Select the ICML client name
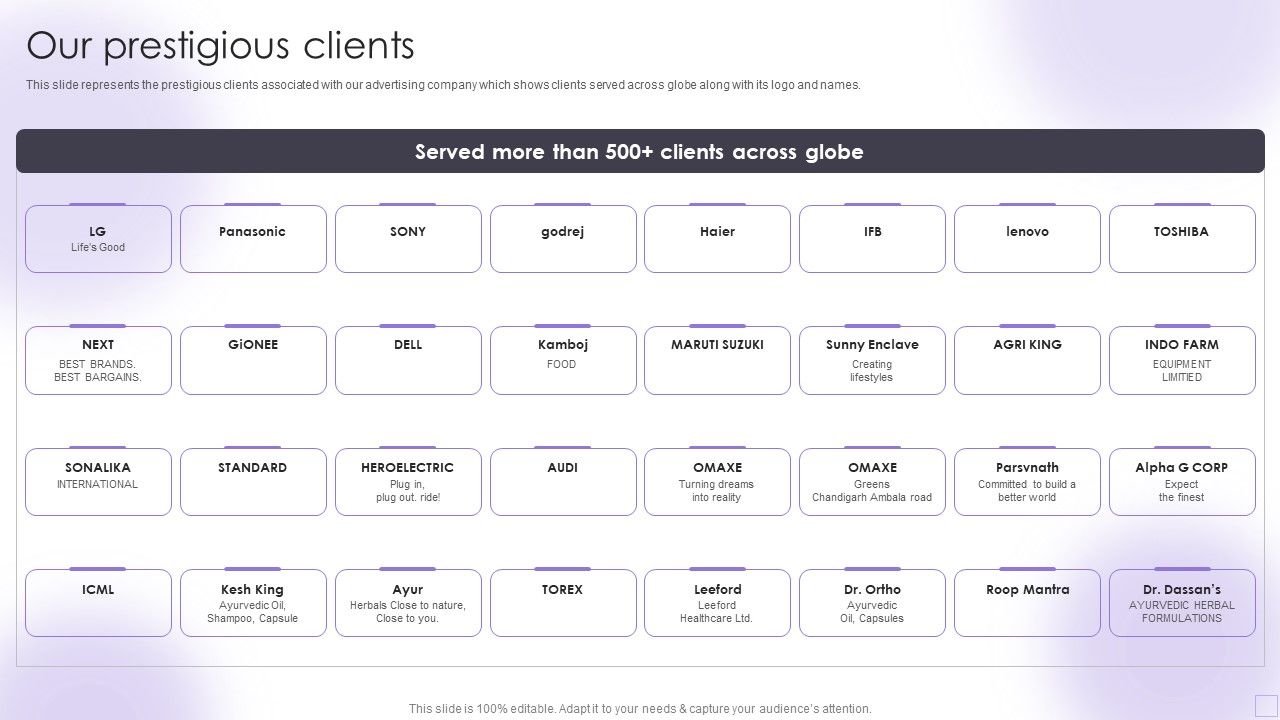This screenshot has height=720, width=1280. 98,590
